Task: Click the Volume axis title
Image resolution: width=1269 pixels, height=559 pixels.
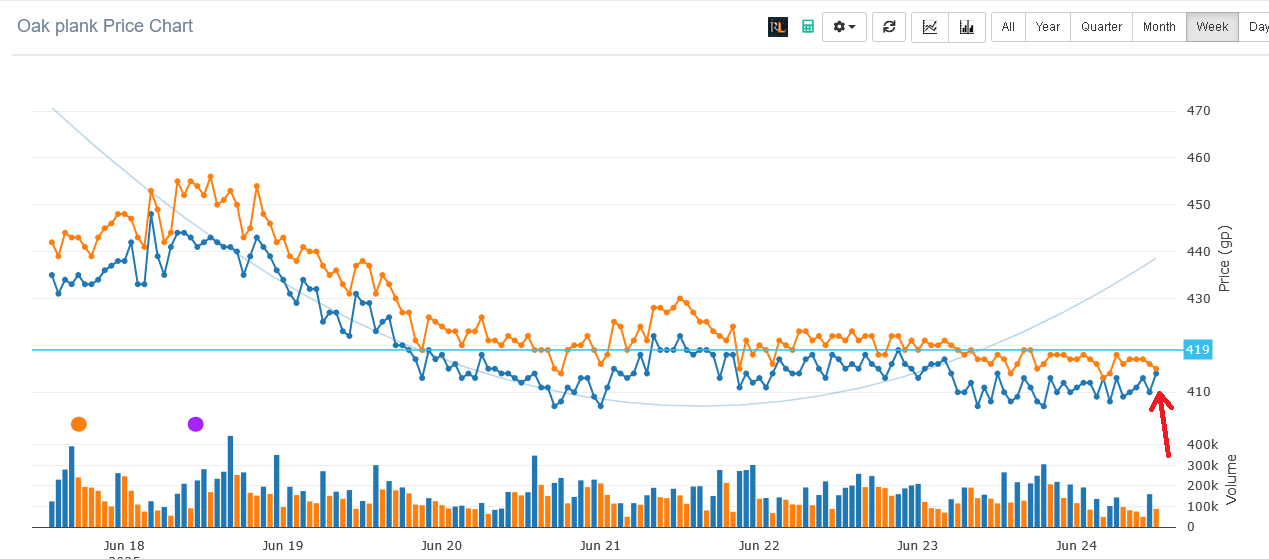Action: pyautogui.click(x=1231, y=479)
